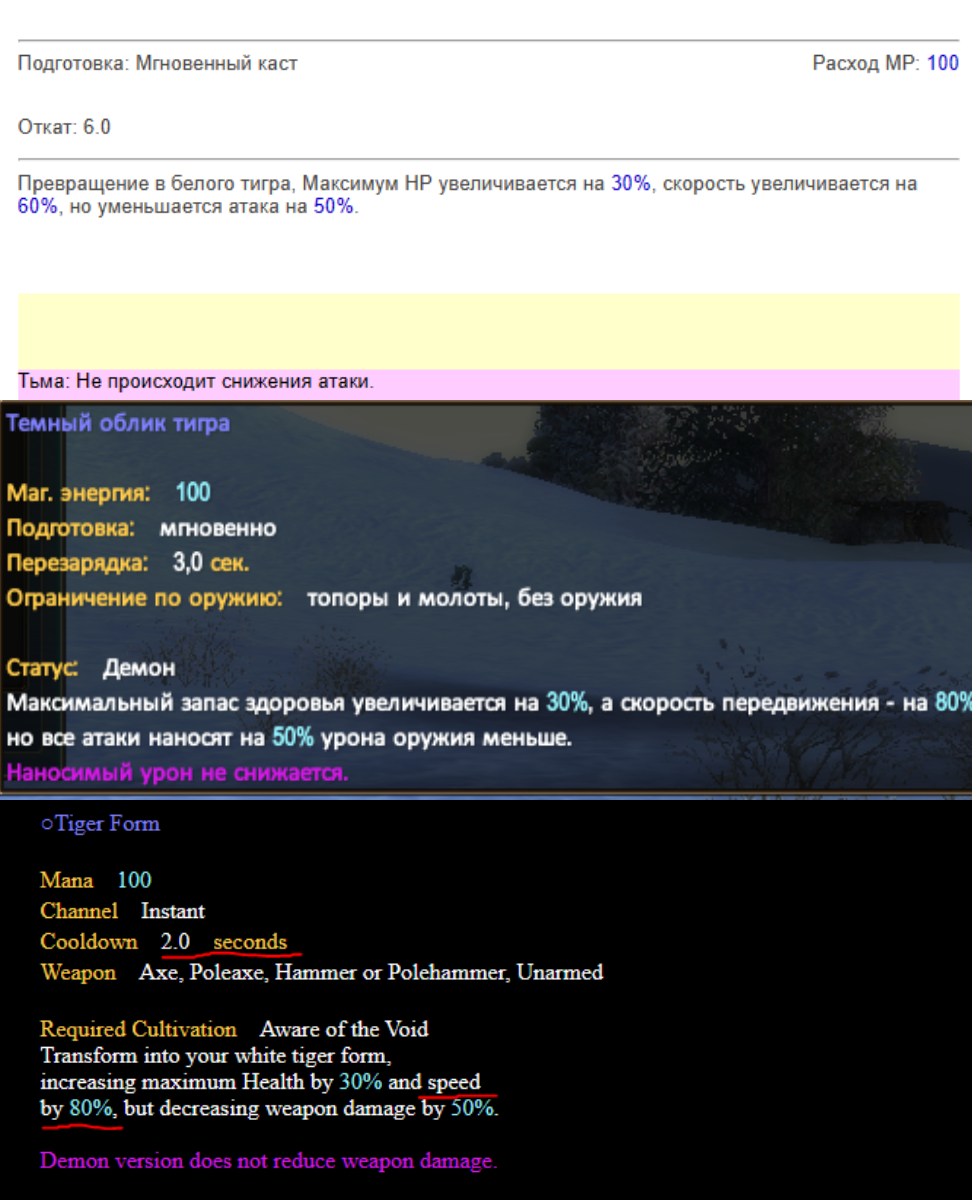The height and width of the screenshot is (1200, 972).
Task: Click the Статус: Демон line
Action: [x=91, y=667]
